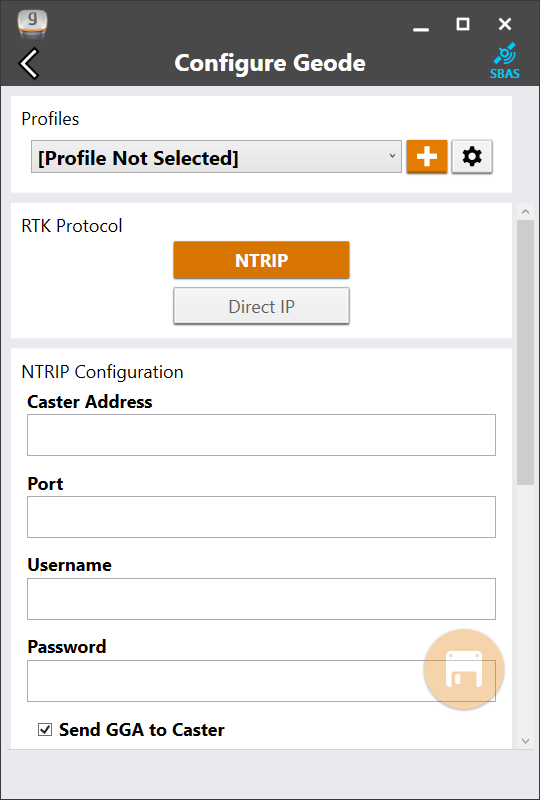Select the Username text box
Screen dimensions: 540x800
tap(261, 599)
